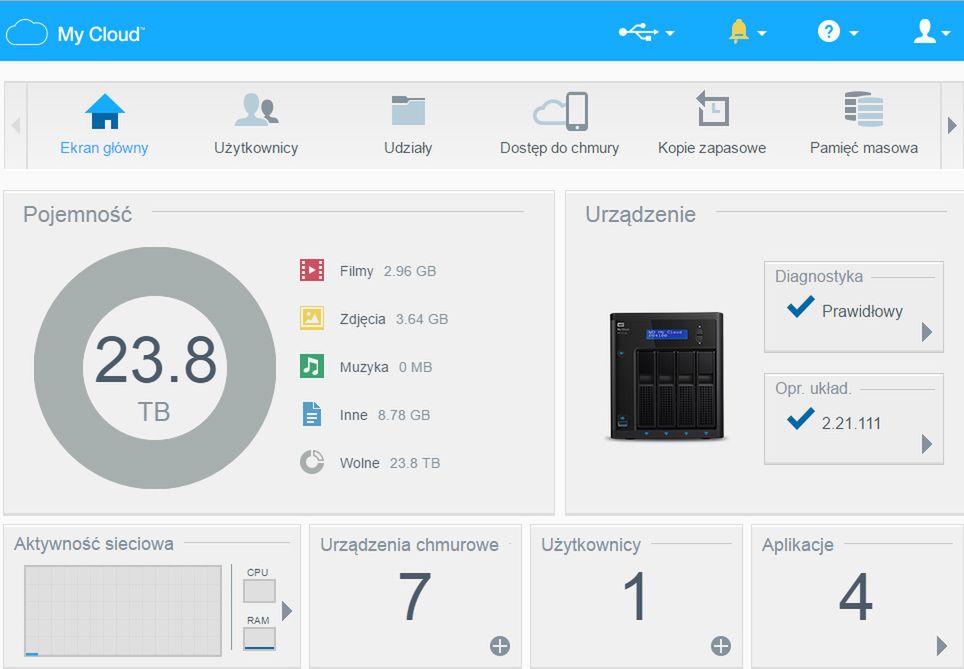The height and width of the screenshot is (669, 964).
Task: Click the network activity graph
Action: (123, 611)
